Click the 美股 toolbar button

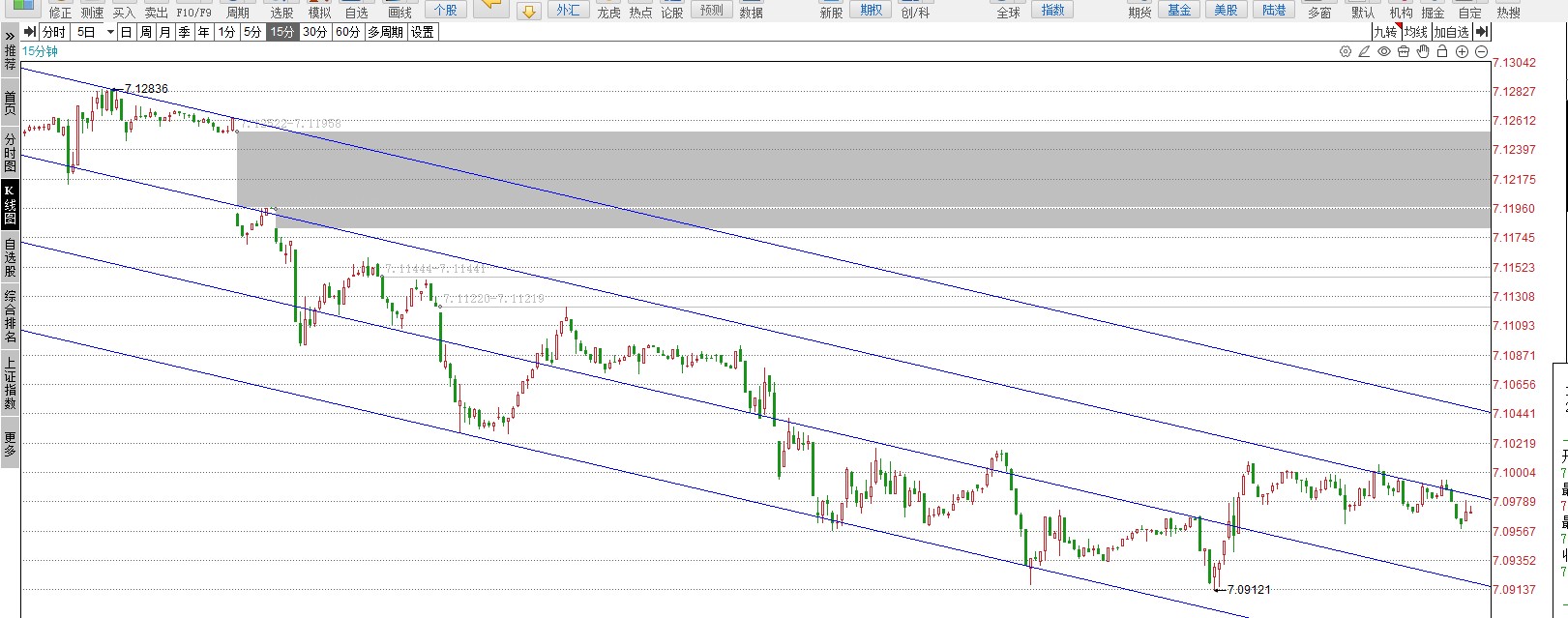(1227, 10)
